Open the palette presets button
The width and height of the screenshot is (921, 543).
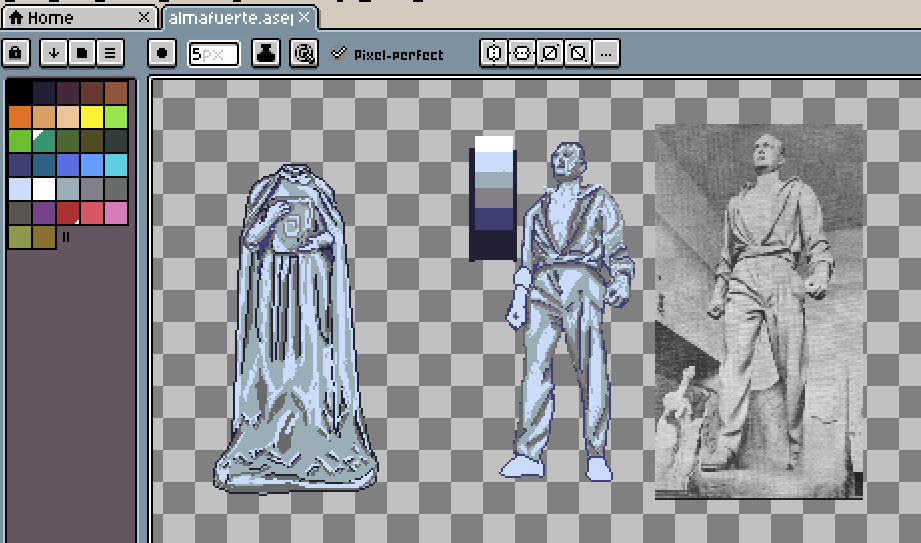[82, 53]
